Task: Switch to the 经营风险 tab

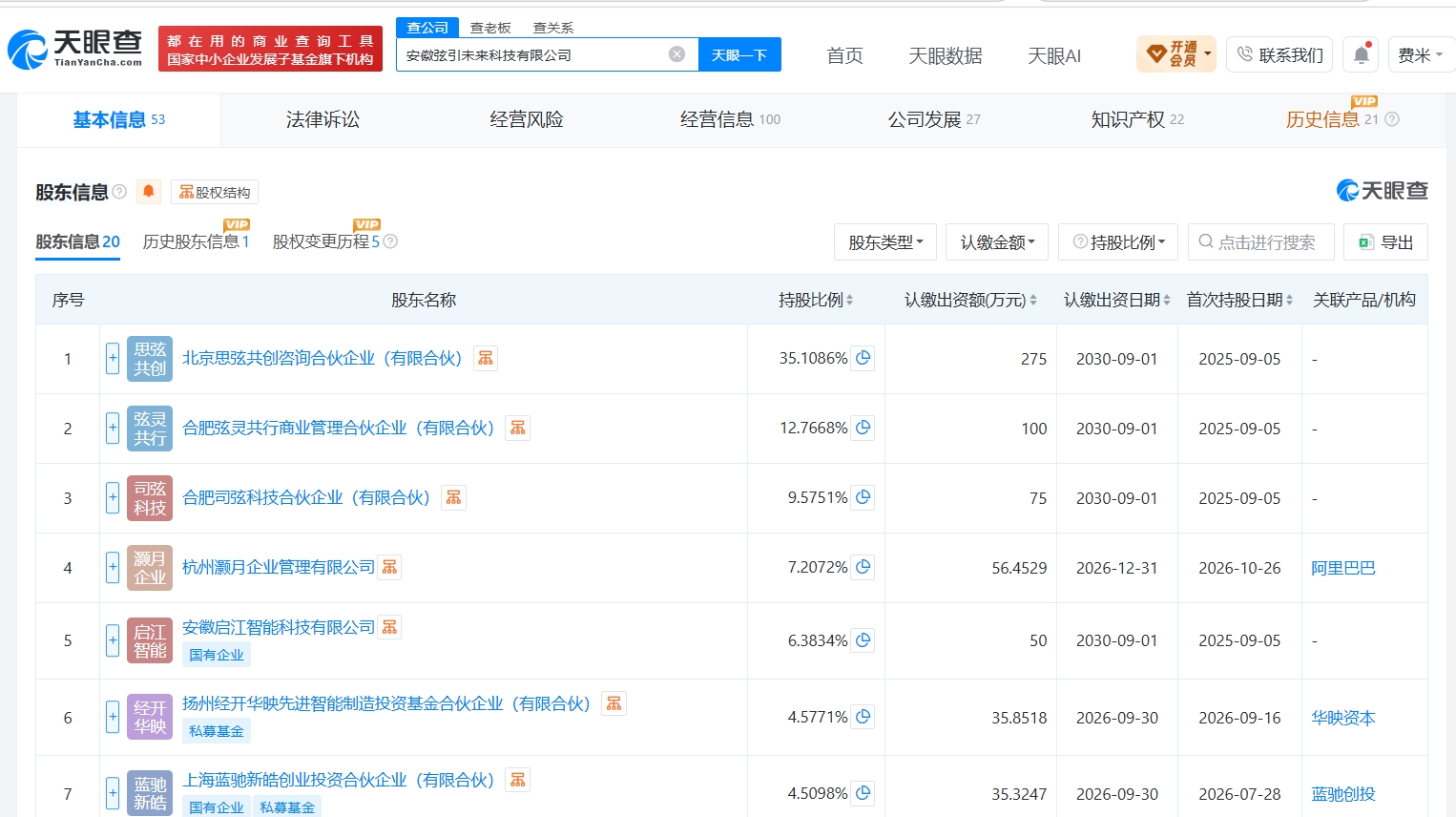Action: click(x=527, y=119)
